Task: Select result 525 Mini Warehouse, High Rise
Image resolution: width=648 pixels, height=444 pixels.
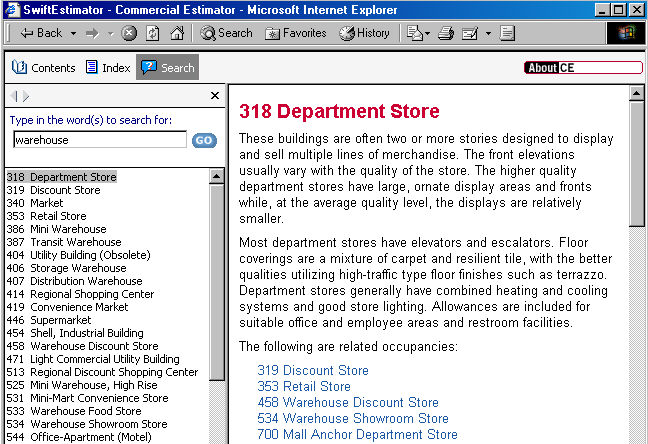Action: click(x=82, y=385)
